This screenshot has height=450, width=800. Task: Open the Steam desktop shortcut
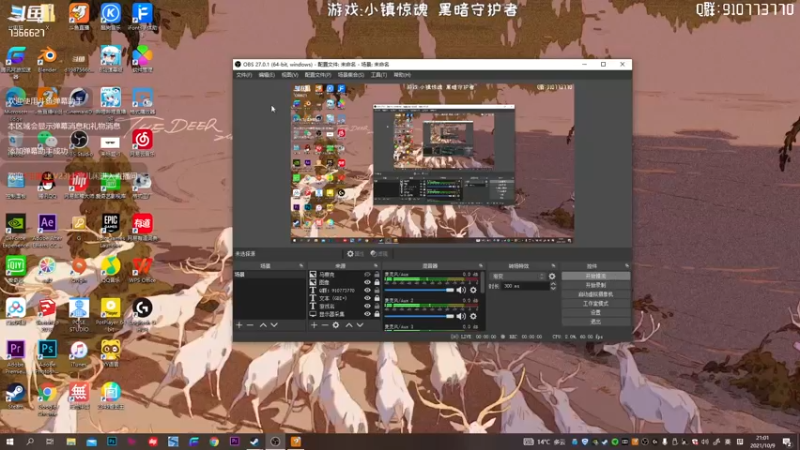coord(15,395)
